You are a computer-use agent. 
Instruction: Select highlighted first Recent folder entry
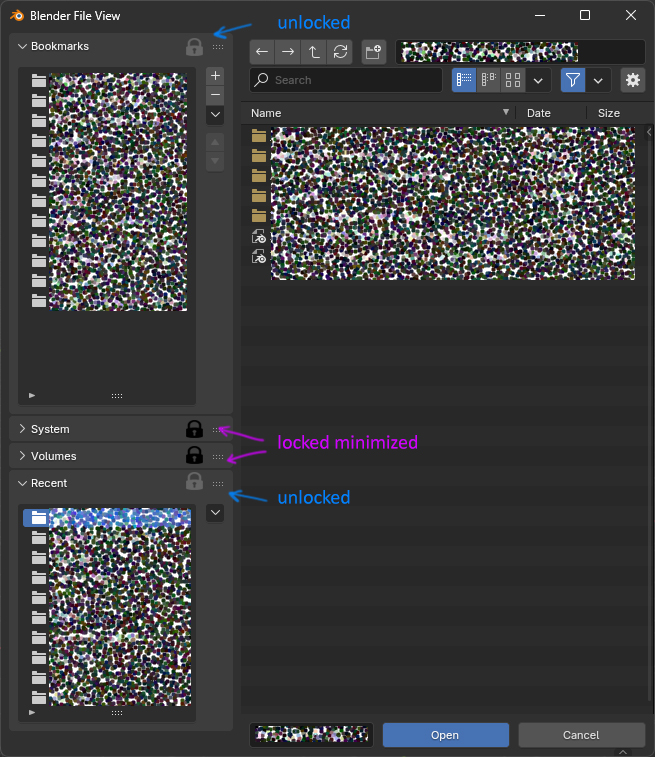point(107,518)
